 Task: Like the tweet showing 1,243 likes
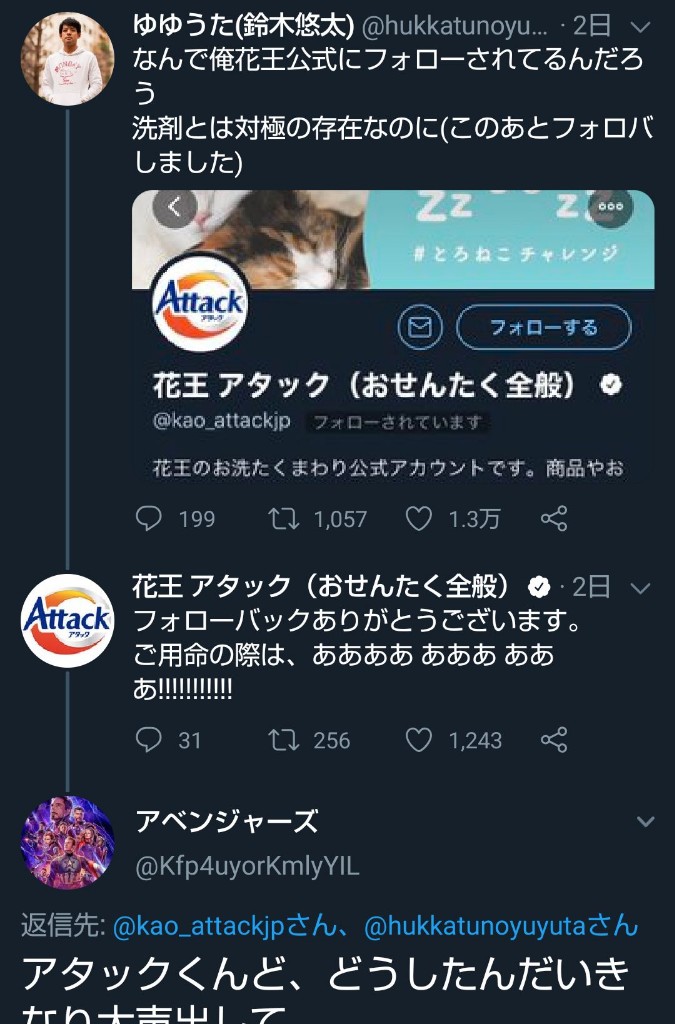click(x=418, y=740)
